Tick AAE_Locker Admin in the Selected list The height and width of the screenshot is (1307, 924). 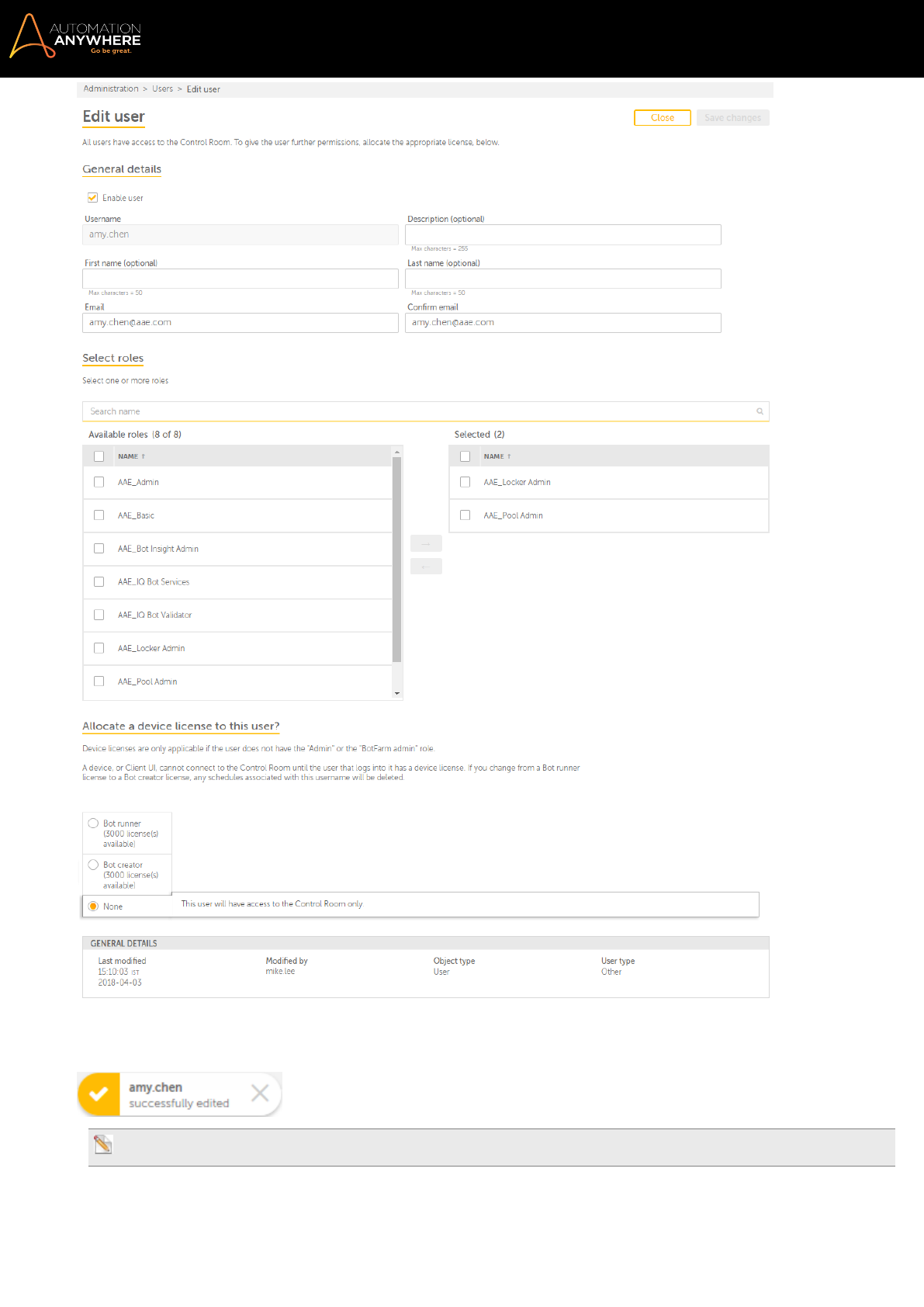click(x=465, y=482)
